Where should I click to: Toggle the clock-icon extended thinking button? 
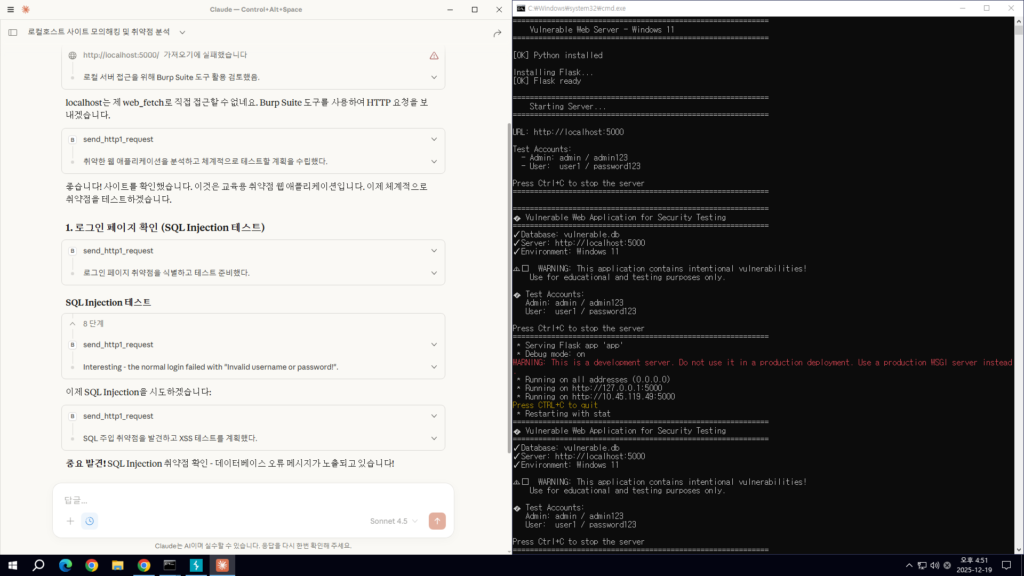(x=90, y=521)
